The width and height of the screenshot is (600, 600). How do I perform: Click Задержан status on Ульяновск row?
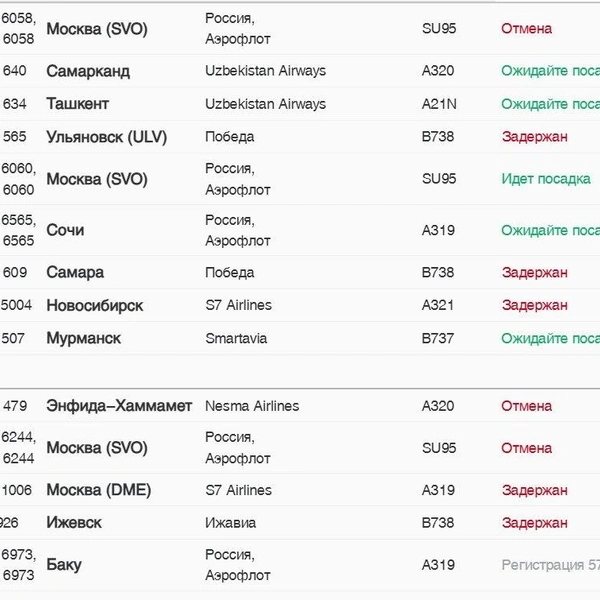tap(535, 137)
